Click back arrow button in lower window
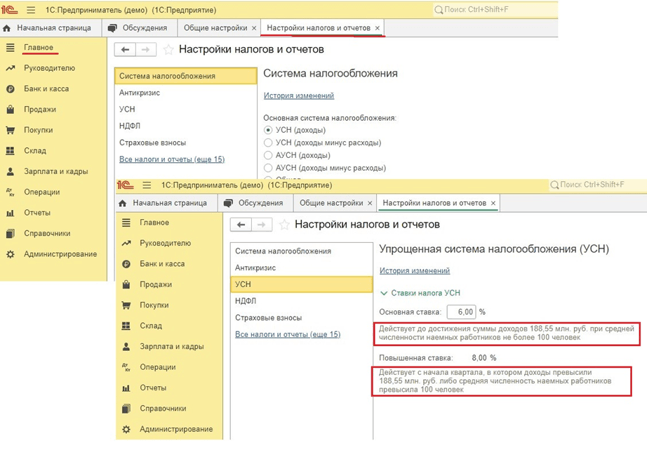 click(241, 224)
